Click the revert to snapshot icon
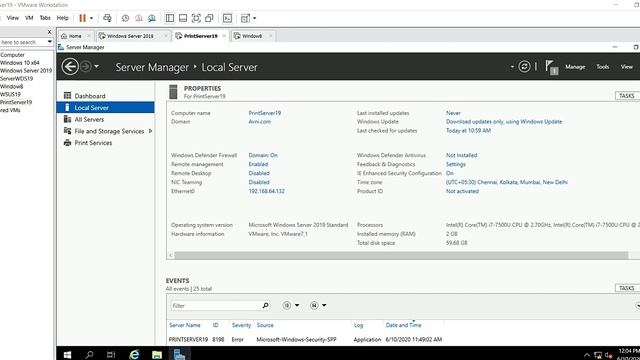Viewport: 640px width, 360px height. coord(139,18)
